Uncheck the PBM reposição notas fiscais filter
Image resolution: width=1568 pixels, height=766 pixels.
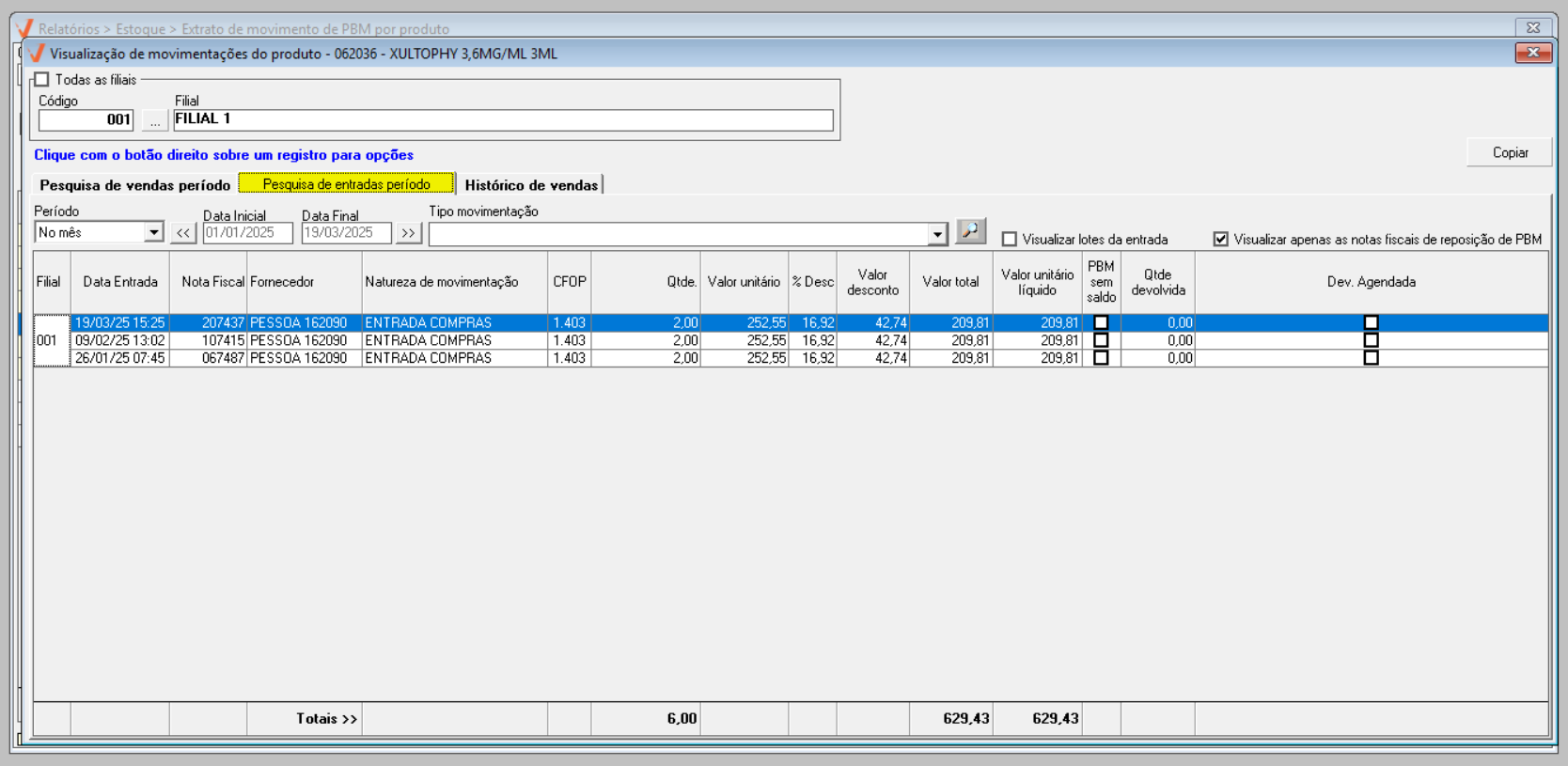click(1220, 240)
